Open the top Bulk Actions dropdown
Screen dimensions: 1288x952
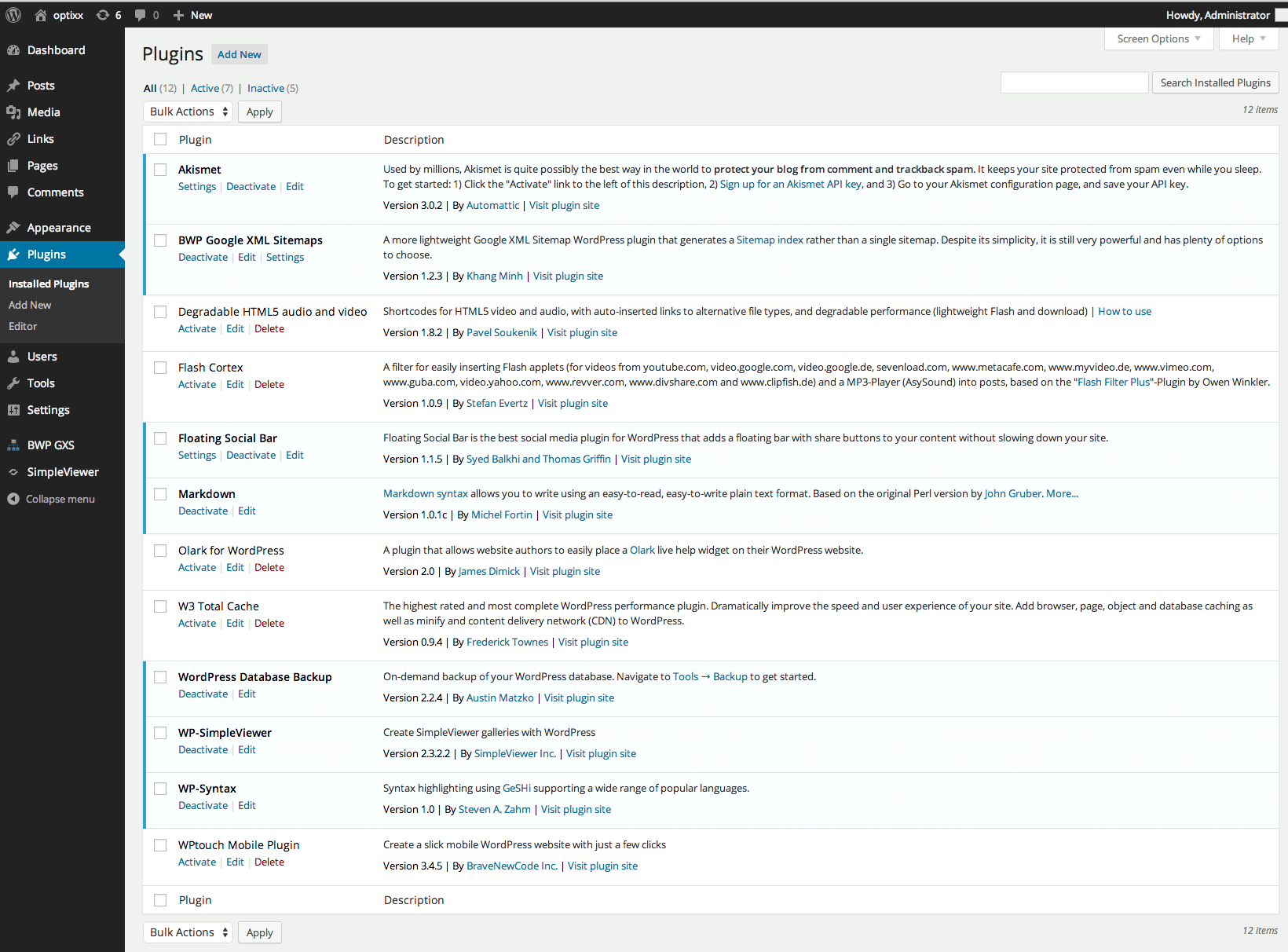coord(188,112)
